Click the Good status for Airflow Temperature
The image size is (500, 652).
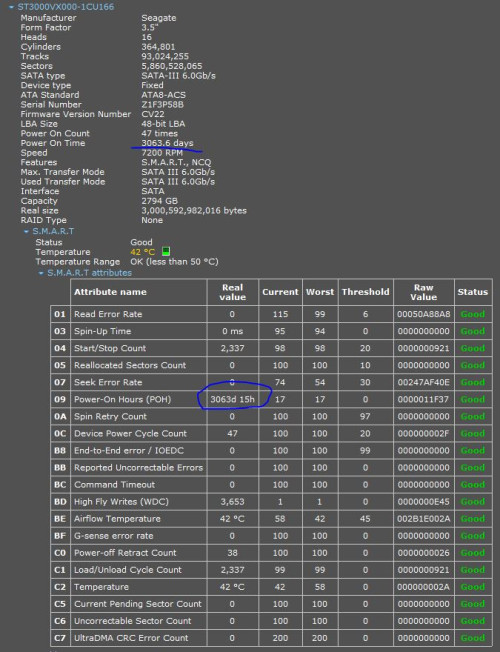tap(473, 519)
